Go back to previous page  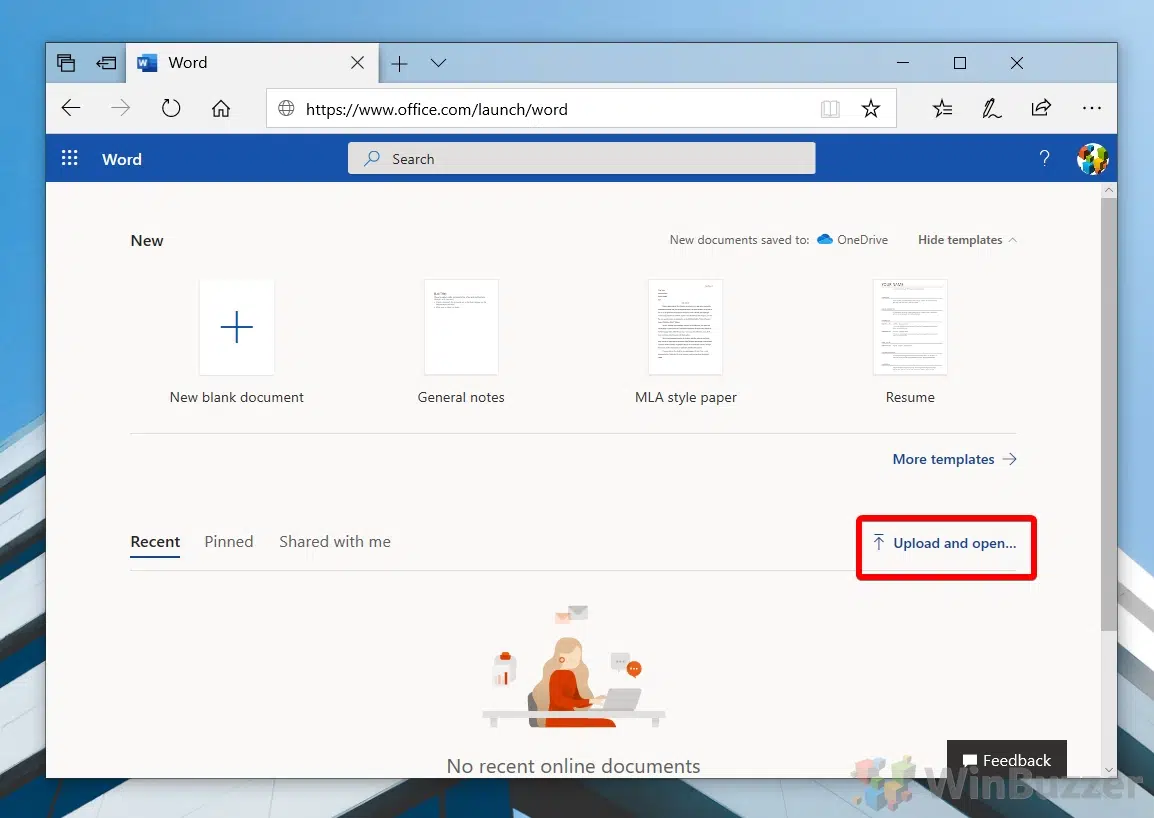[x=71, y=108]
